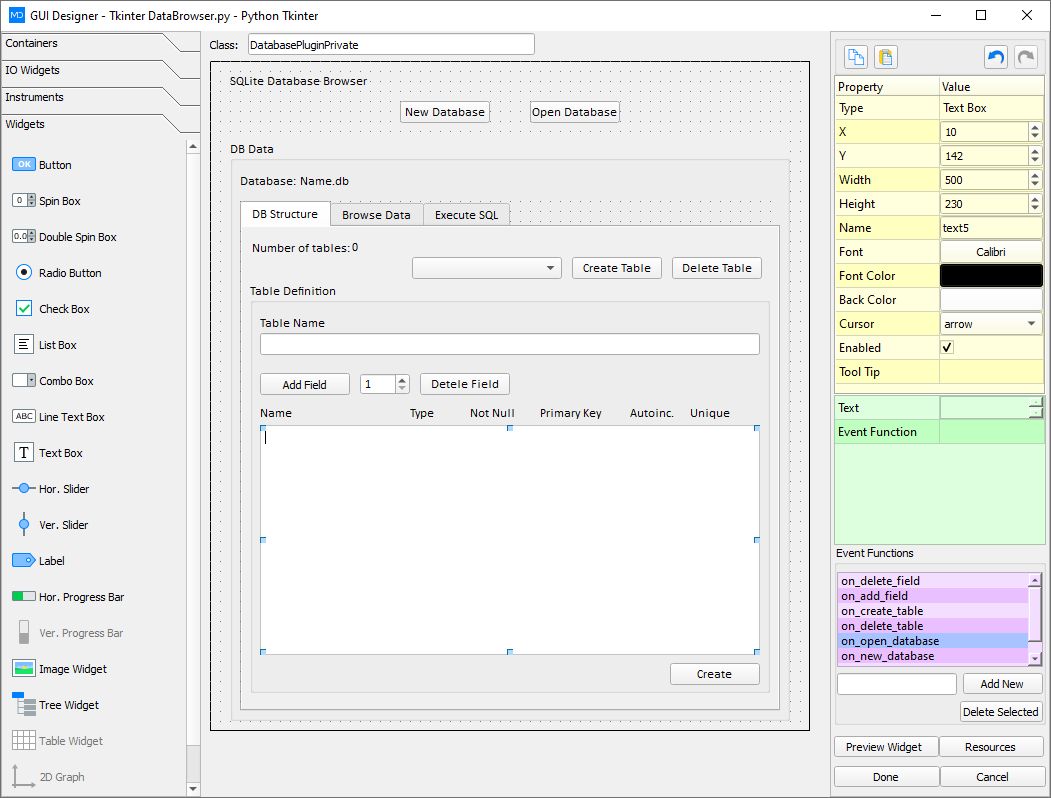The height and width of the screenshot is (798, 1051).
Task: Click the Add Field button
Action: coord(304,384)
